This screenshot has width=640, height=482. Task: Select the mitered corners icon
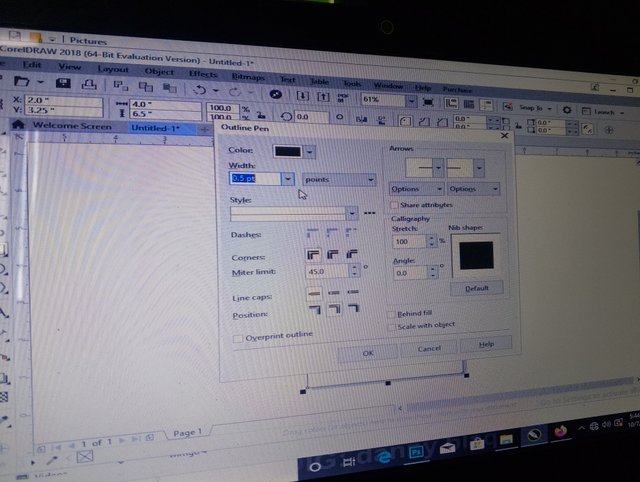coord(313,255)
